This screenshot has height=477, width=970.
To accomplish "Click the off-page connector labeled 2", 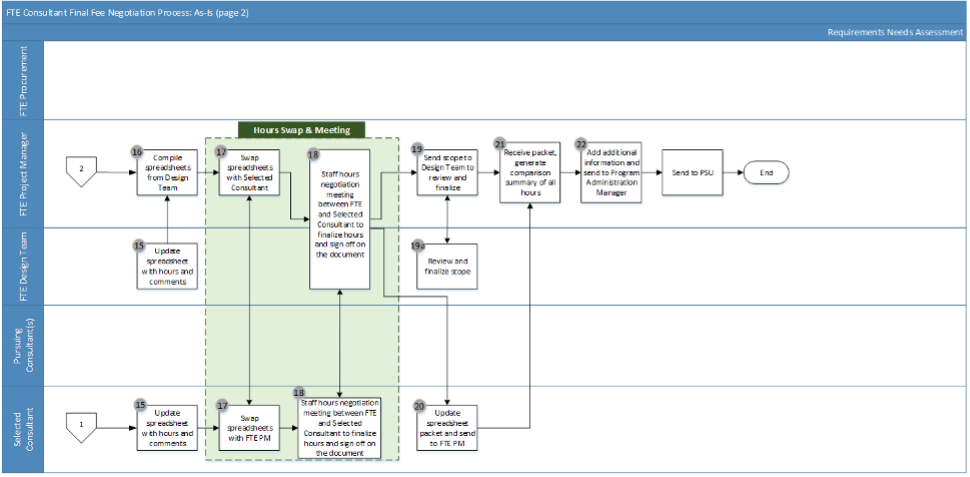I will [x=82, y=171].
